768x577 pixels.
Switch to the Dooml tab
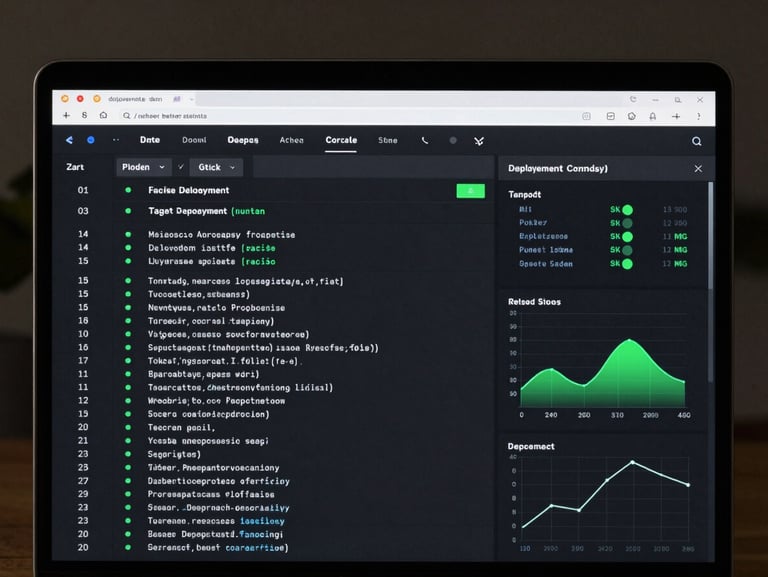click(x=194, y=140)
